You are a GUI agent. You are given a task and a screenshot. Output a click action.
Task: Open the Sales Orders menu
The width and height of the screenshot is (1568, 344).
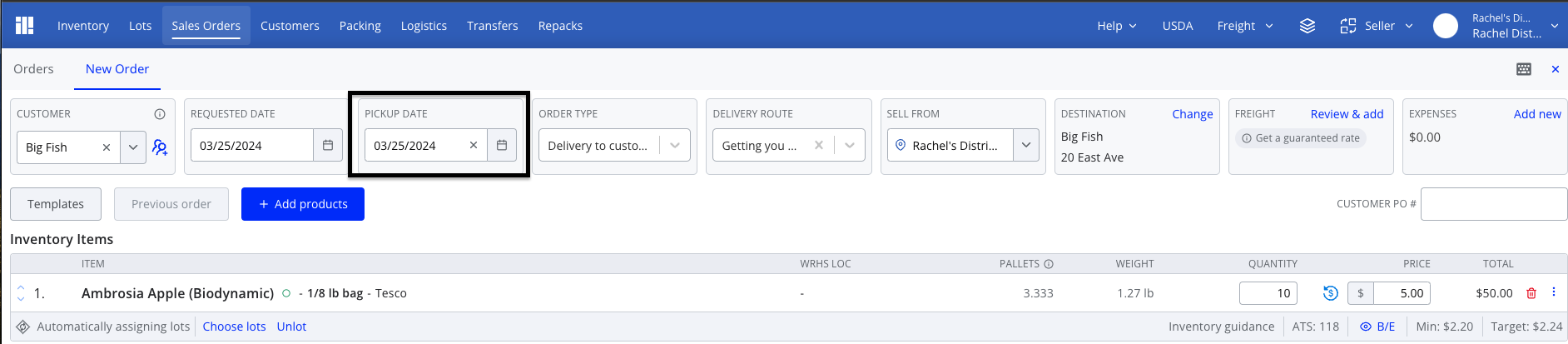click(206, 26)
